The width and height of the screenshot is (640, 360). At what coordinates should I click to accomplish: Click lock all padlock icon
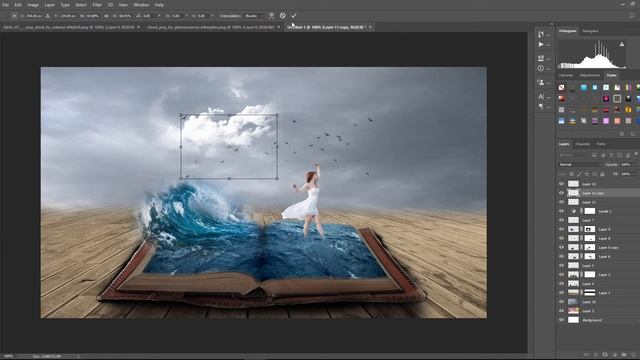coord(602,174)
